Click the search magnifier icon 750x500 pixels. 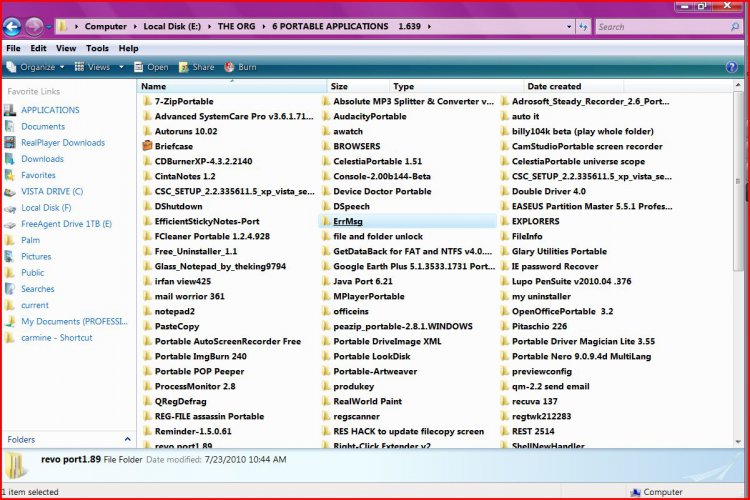click(735, 27)
